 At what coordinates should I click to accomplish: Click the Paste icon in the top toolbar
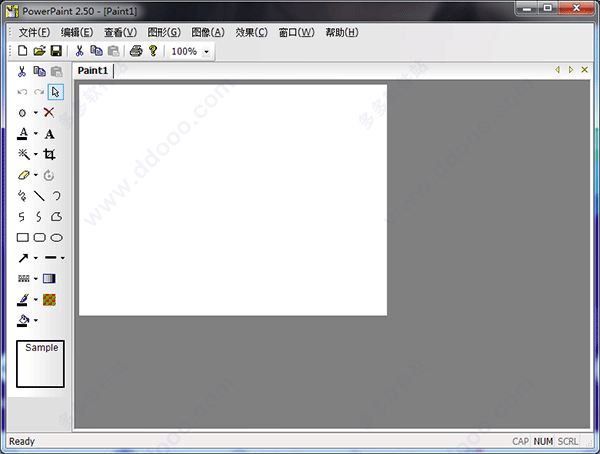point(113,51)
